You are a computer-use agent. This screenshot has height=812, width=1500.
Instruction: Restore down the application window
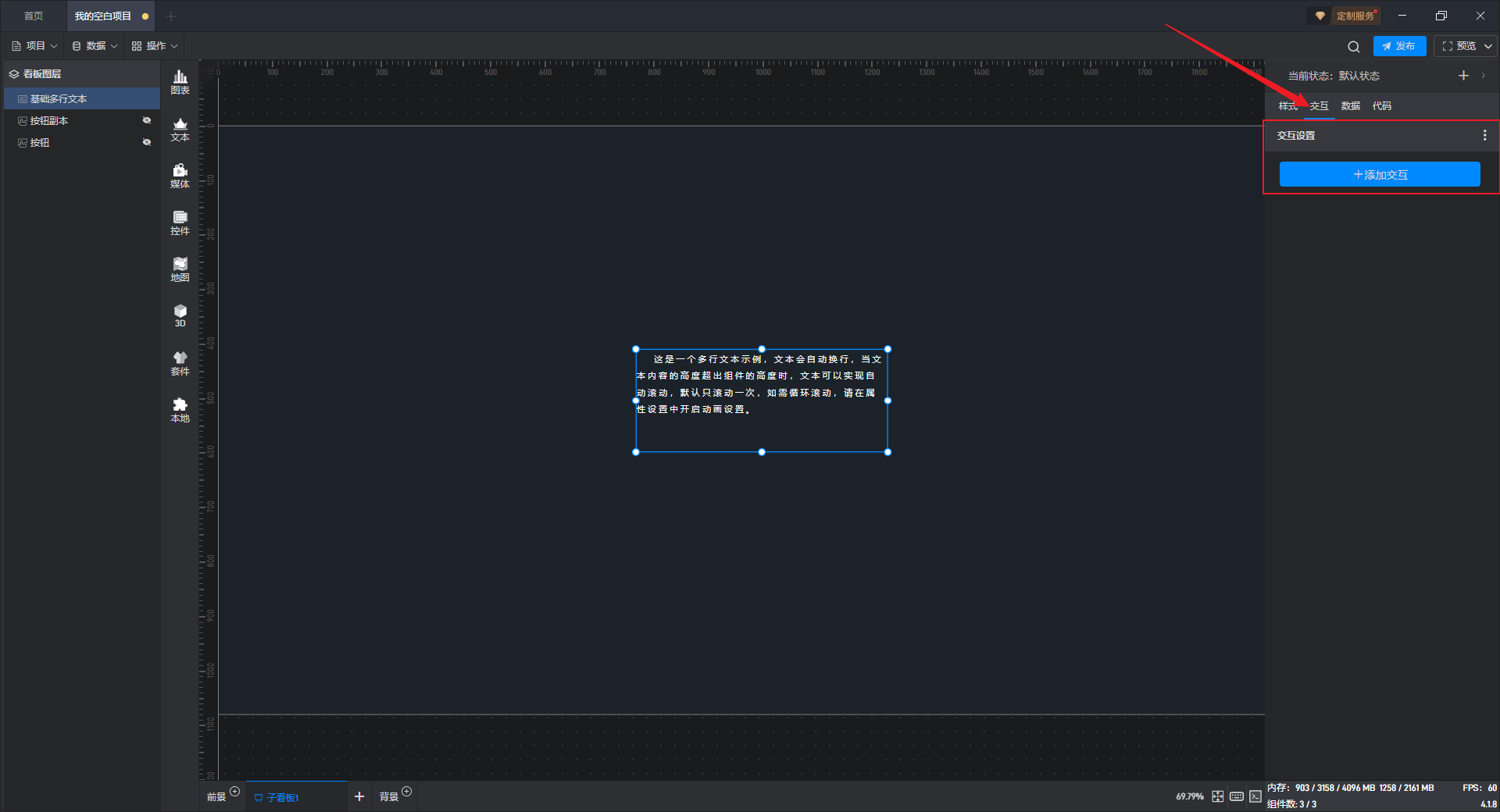[1441, 16]
